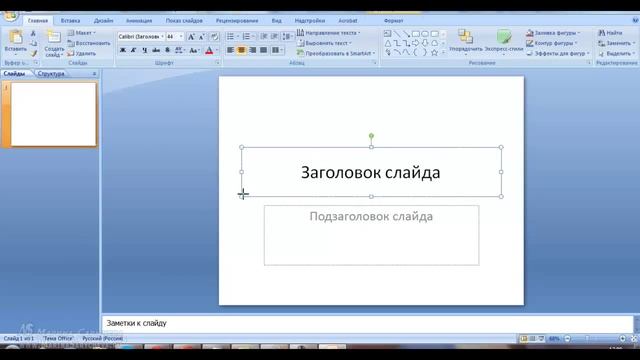The width and height of the screenshot is (640, 360).
Task: Open the Calibri font name combo box
Action: (x=141, y=37)
